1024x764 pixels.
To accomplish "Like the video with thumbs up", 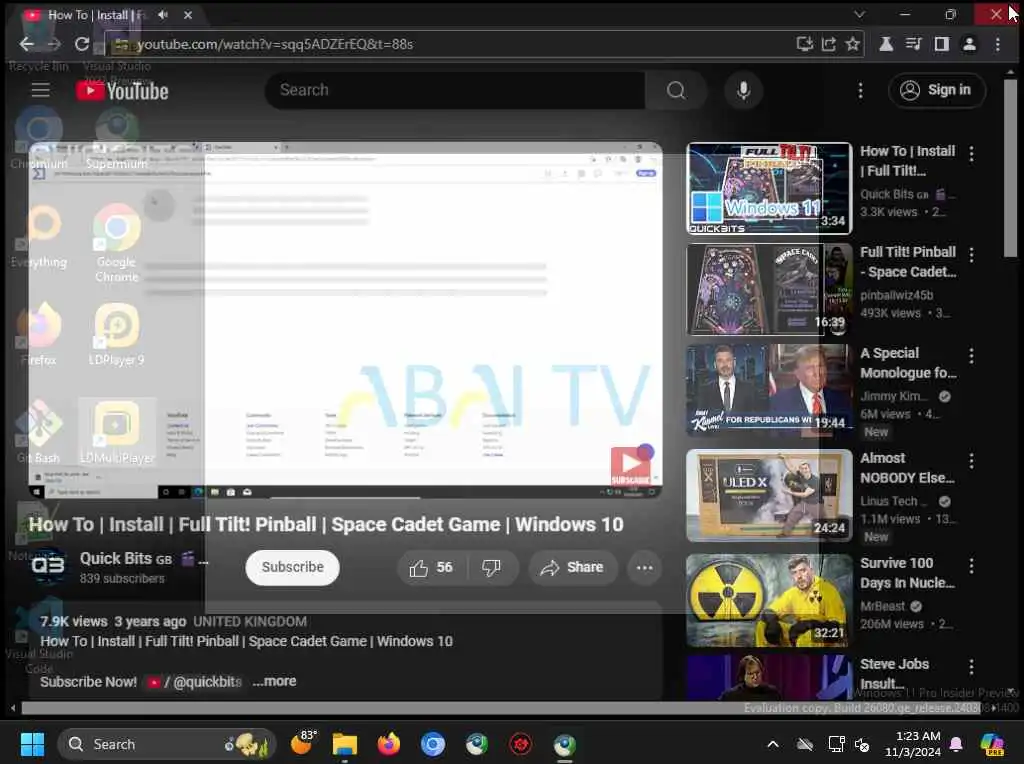I will [432, 567].
